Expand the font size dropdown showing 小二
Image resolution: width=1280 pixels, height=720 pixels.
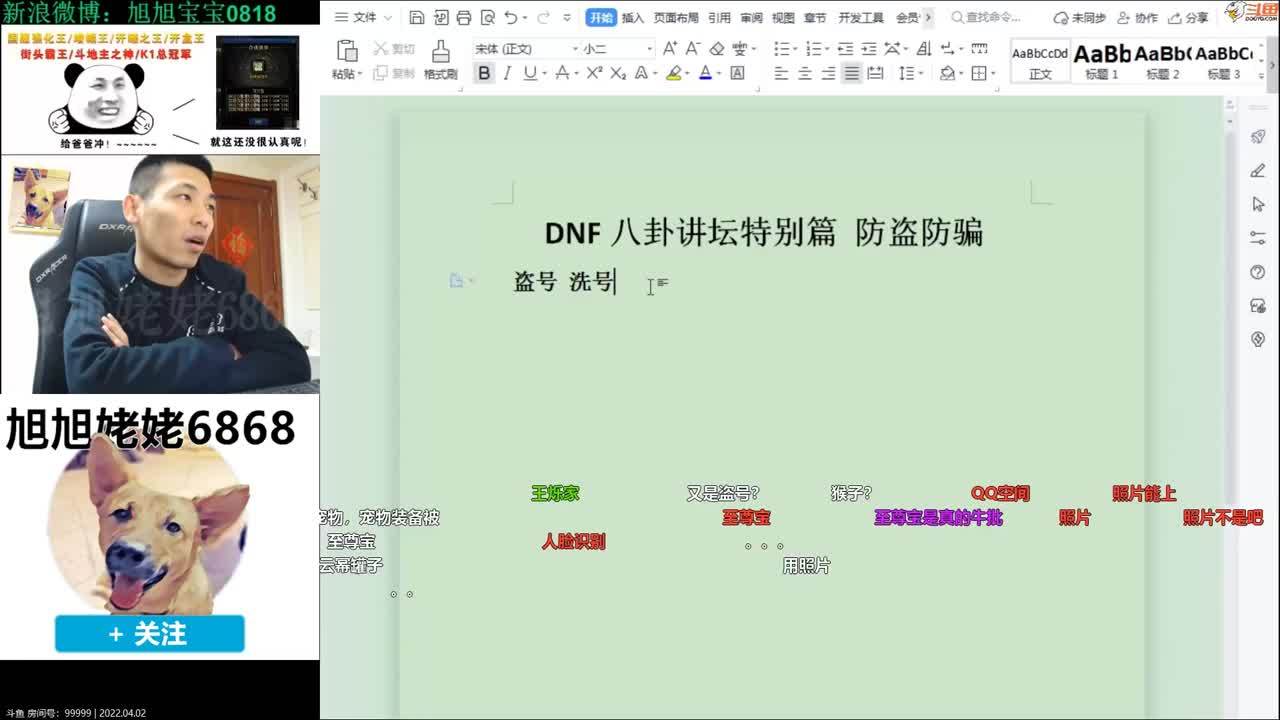tap(617, 49)
